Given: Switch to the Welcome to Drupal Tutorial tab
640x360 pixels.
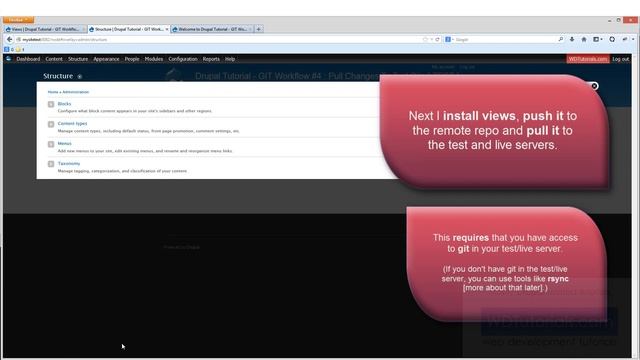Looking at the screenshot, I should [212, 29].
